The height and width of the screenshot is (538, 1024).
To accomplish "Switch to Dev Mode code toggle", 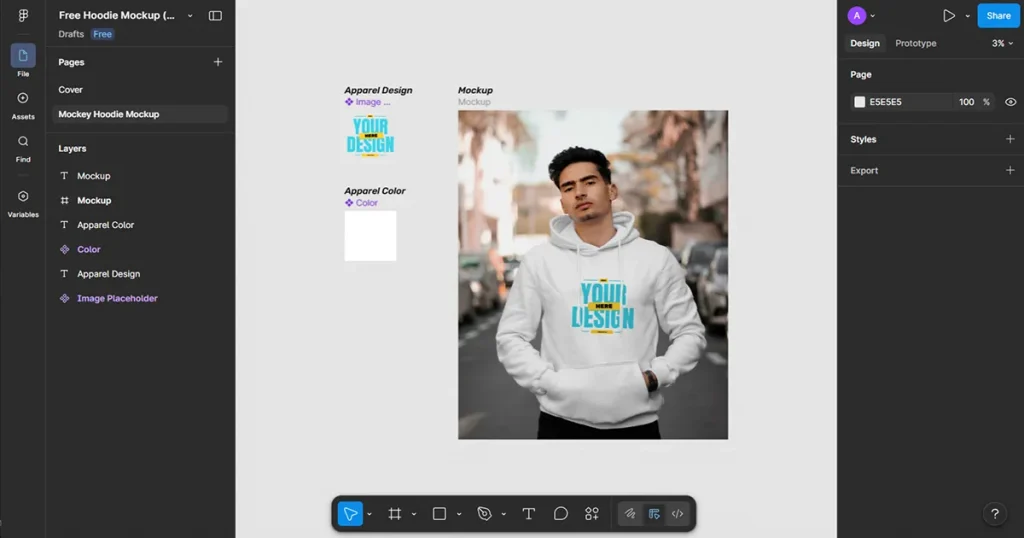I will point(677,514).
